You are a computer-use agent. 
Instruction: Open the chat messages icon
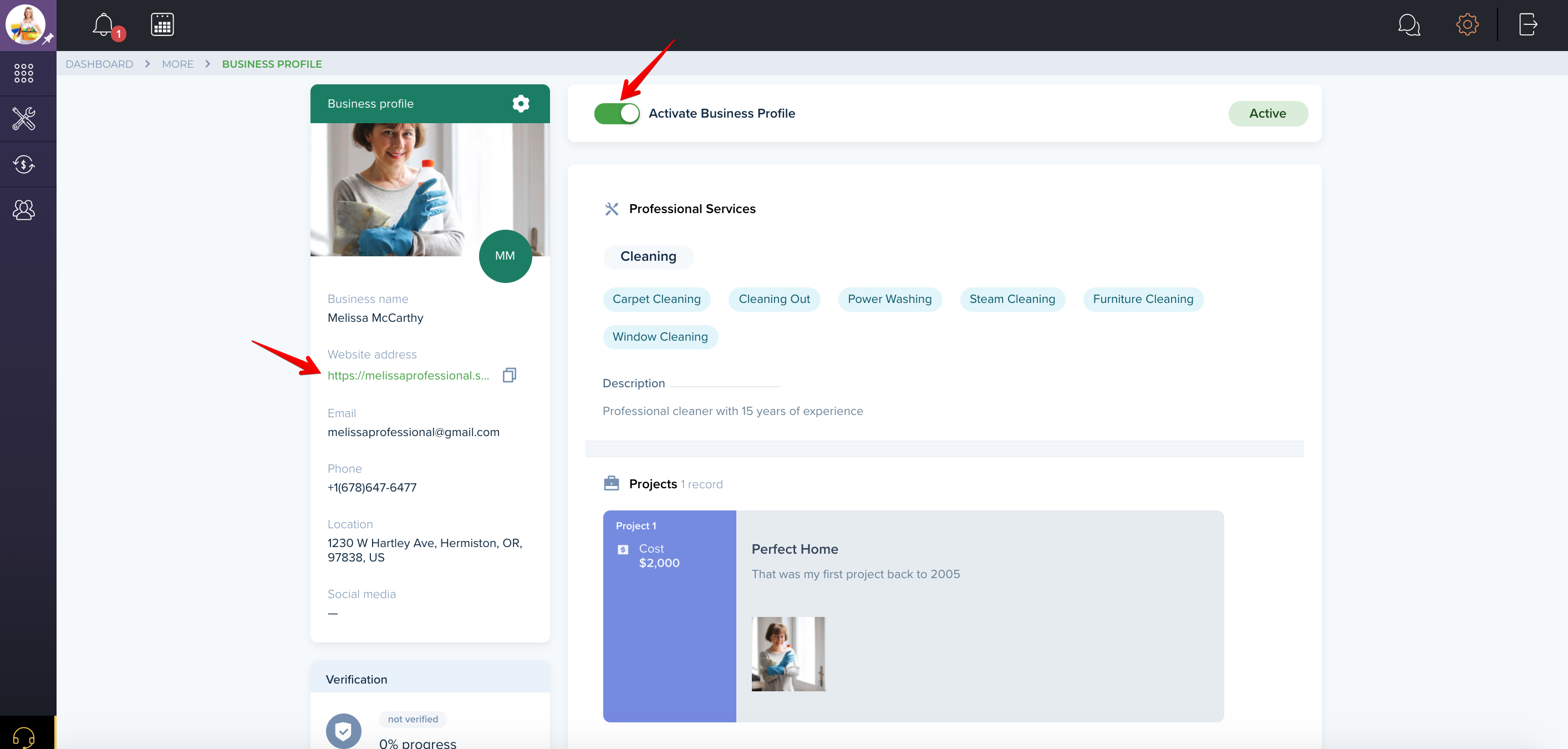coord(1408,25)
